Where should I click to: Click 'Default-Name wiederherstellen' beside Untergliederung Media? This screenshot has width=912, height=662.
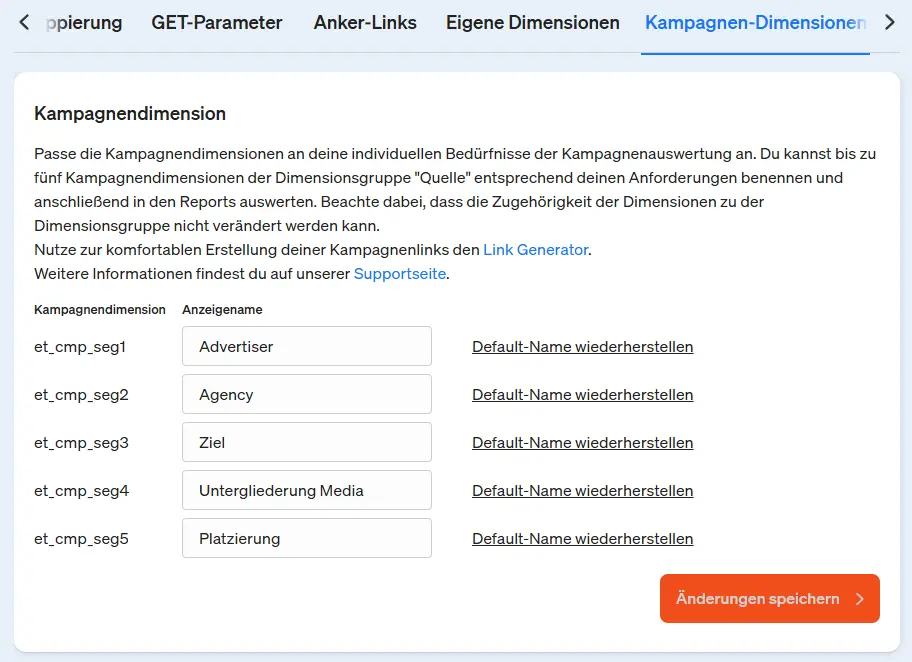[x=582, y=491]
